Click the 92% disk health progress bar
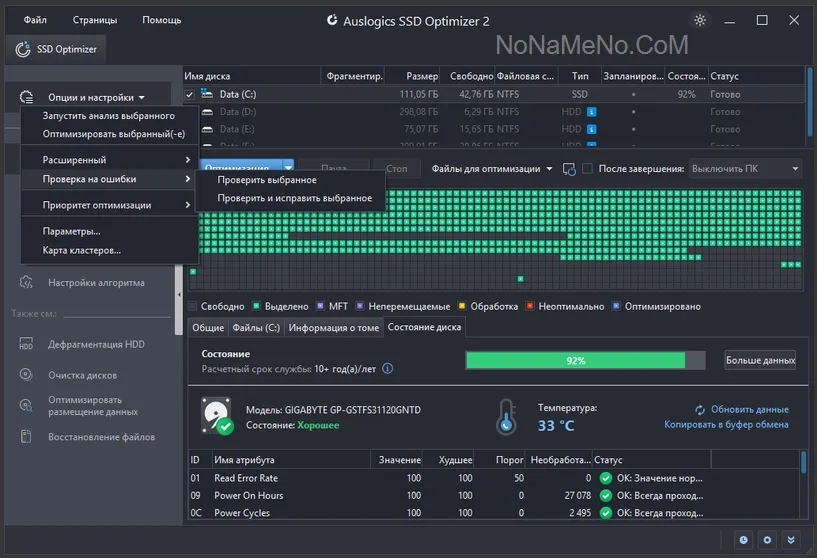Viewport: 817px width, 558px height. point(575,360)
